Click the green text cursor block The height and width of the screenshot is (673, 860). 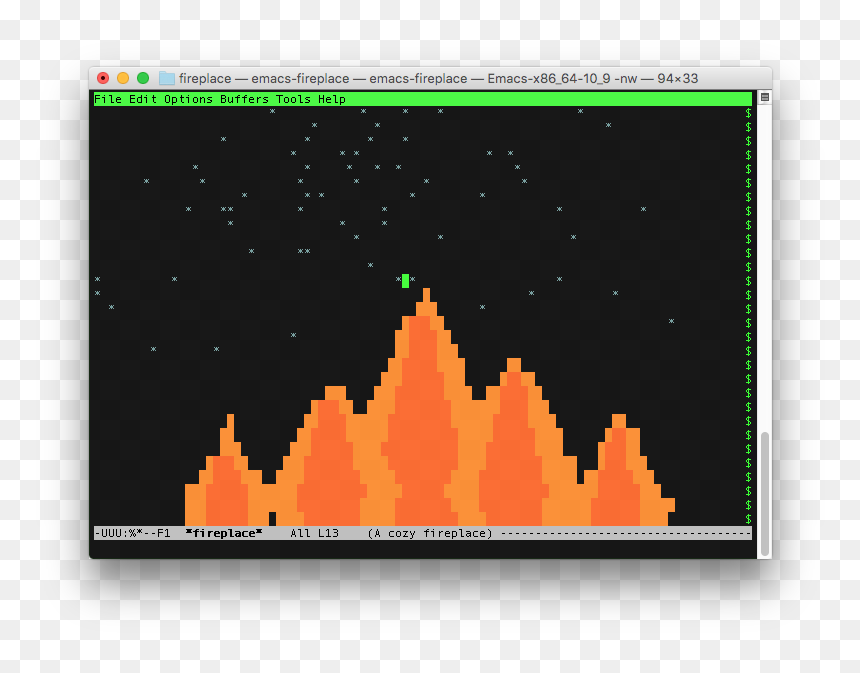click(x=405, y=281)
